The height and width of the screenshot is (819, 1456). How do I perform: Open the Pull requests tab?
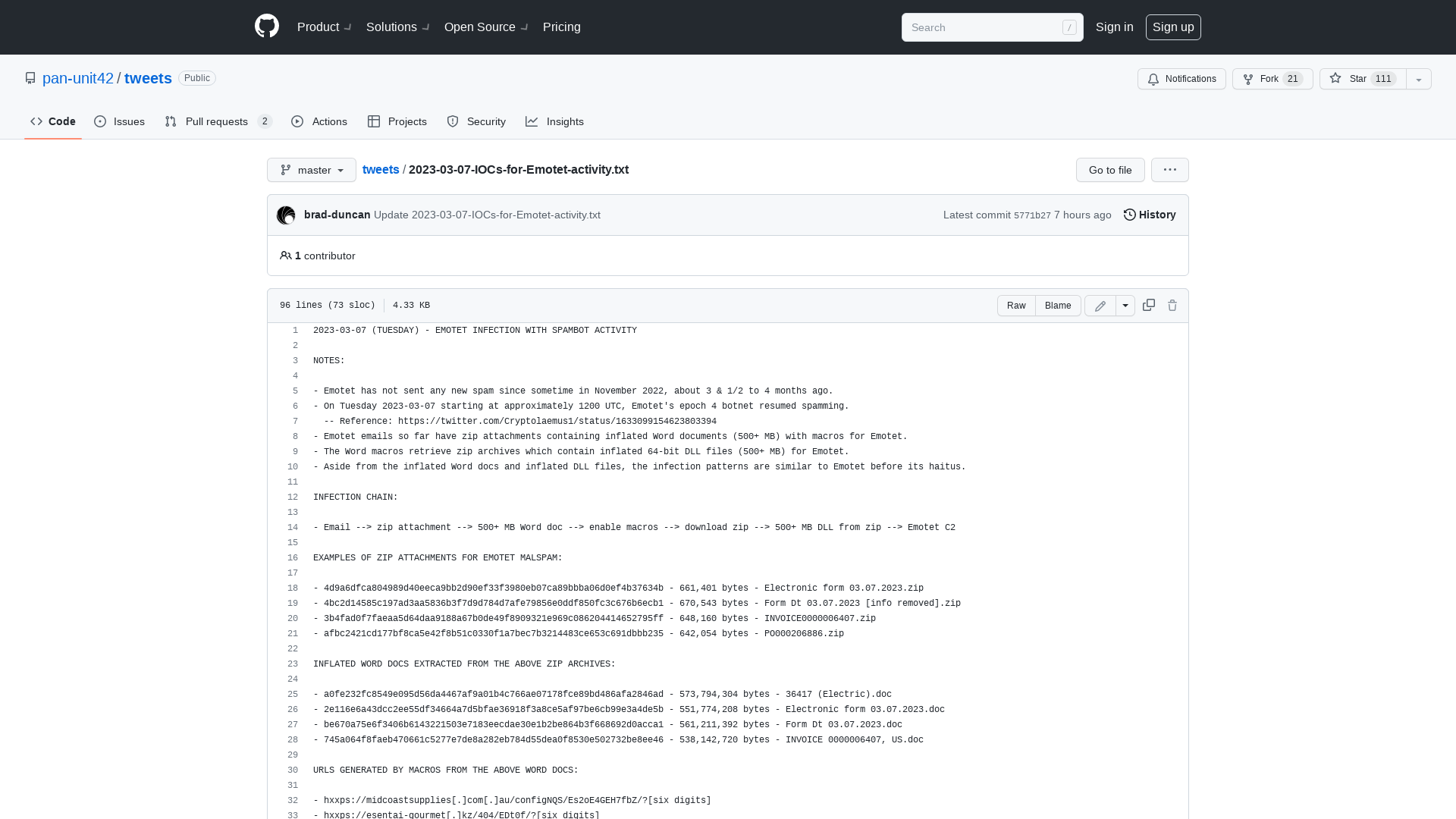coord(218,121)
